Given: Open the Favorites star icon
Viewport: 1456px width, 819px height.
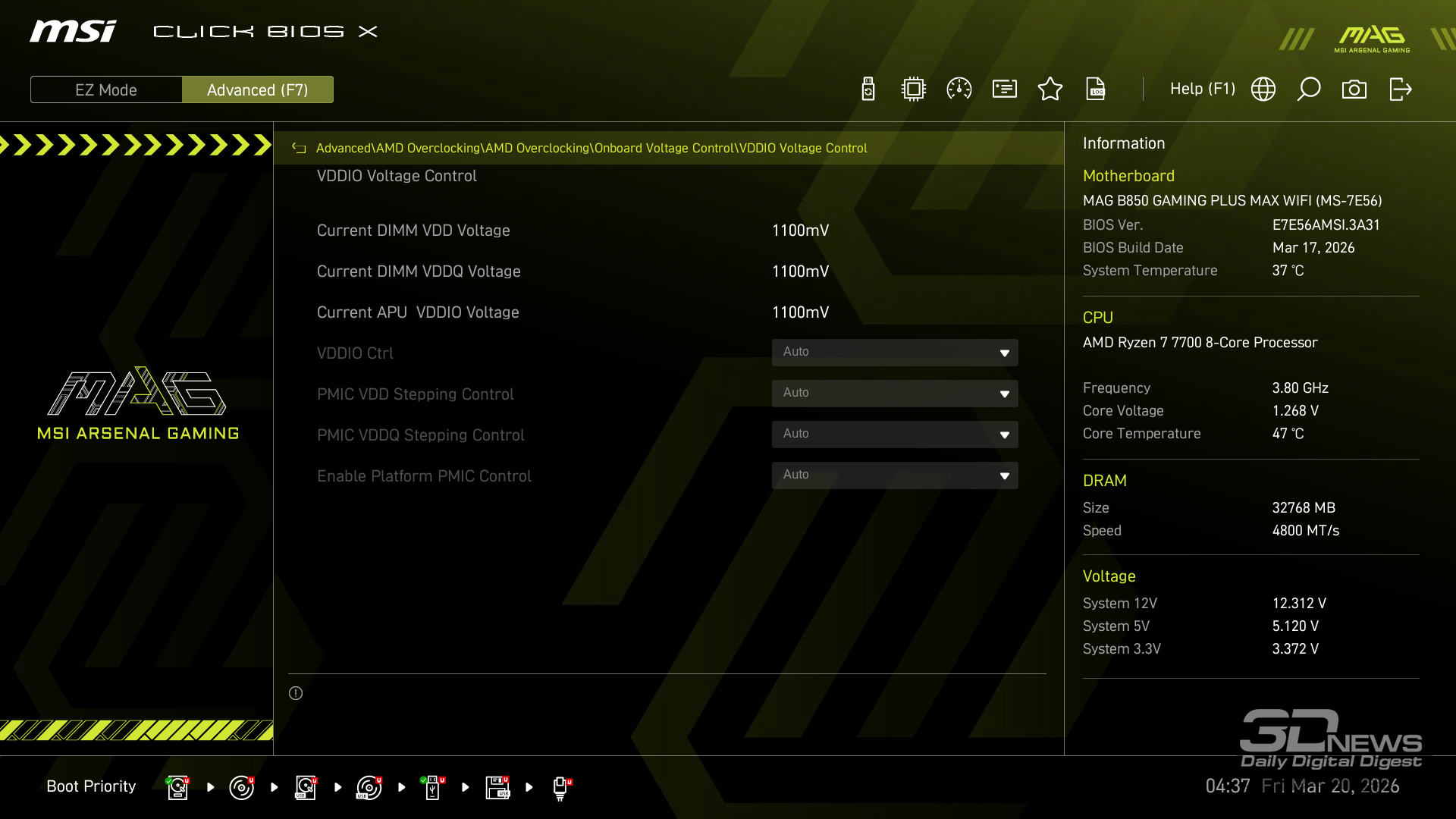Looking at the screenshot, I should point(1050,89).
